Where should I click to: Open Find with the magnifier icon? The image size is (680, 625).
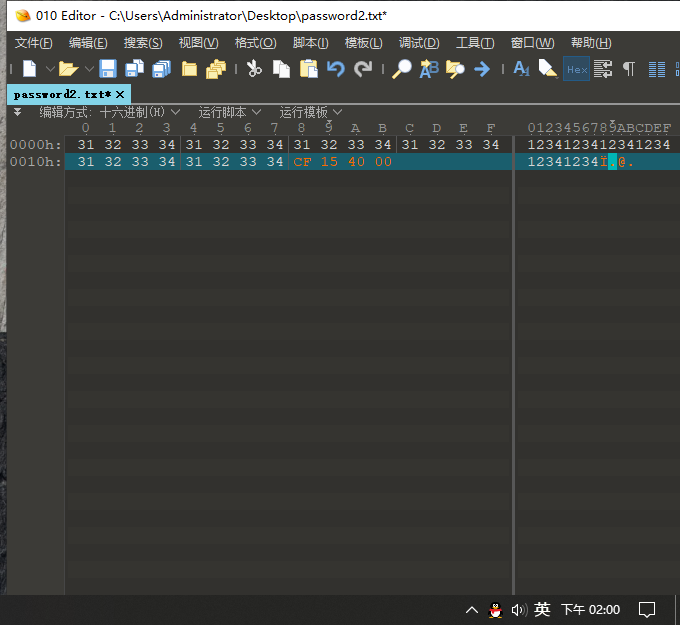tap(402, 69)
